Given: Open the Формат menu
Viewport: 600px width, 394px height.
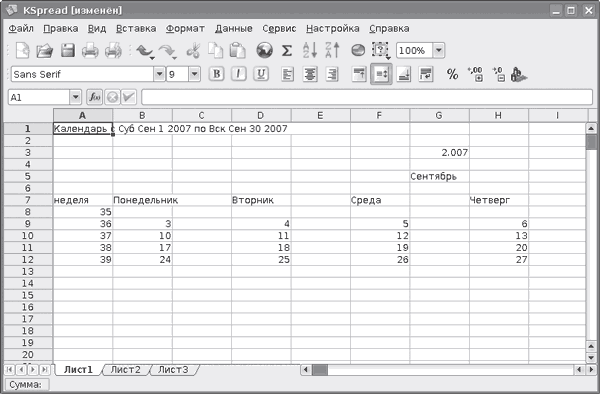Looking at the screenshot, I should [185, 29].
